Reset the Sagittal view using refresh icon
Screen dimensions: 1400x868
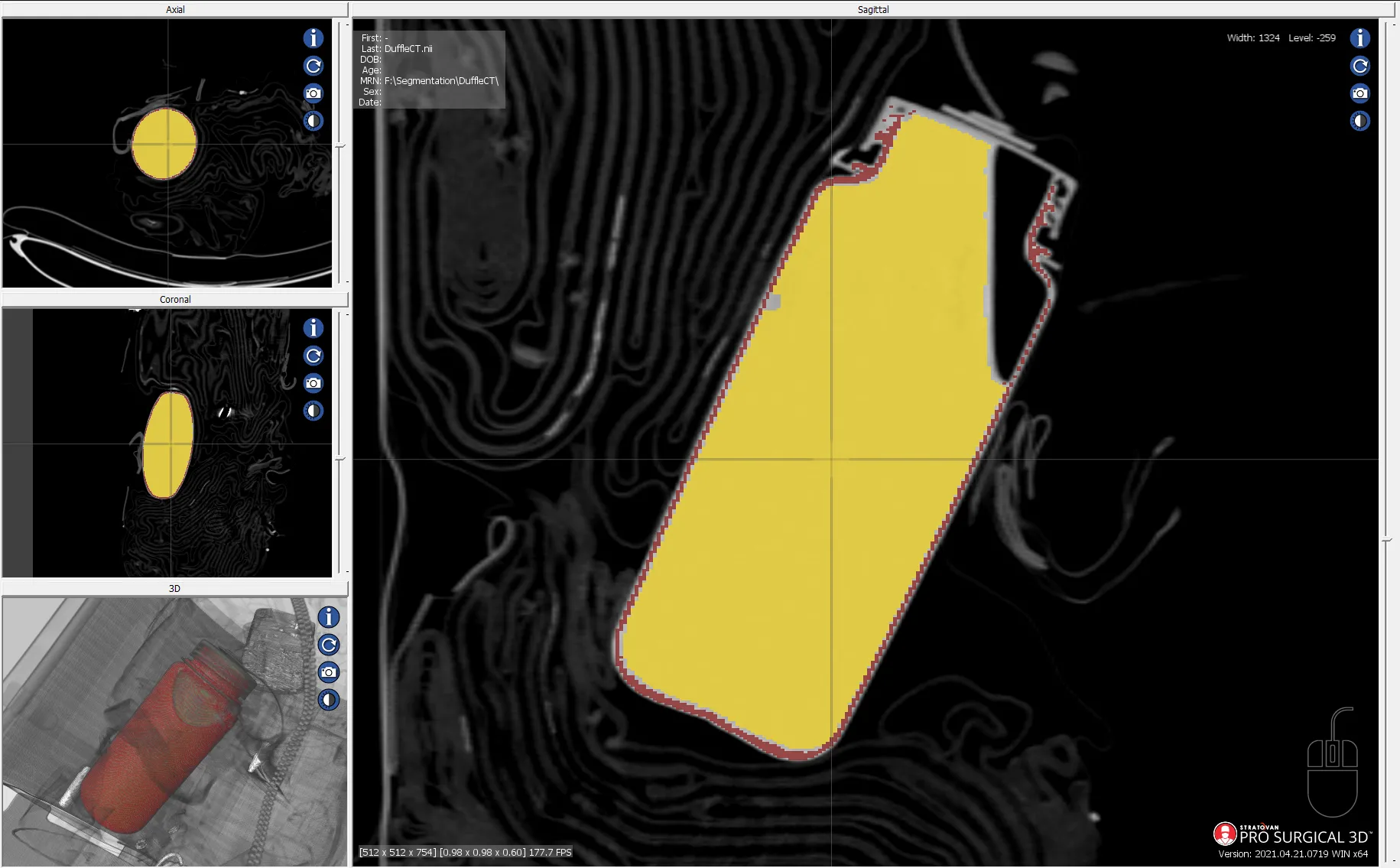pos(1359,66)
